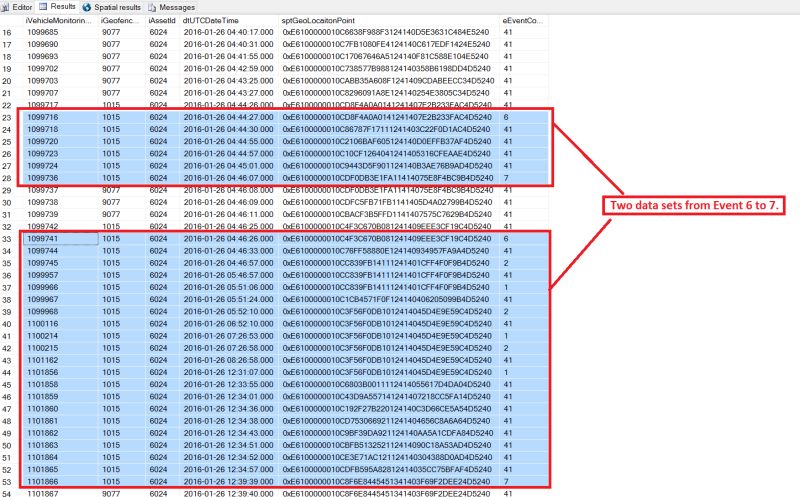This screenshot has height=497, width=800.
Task: Click datetime 2016-01-26 12:31:07.000
Action: coord(229,372)
